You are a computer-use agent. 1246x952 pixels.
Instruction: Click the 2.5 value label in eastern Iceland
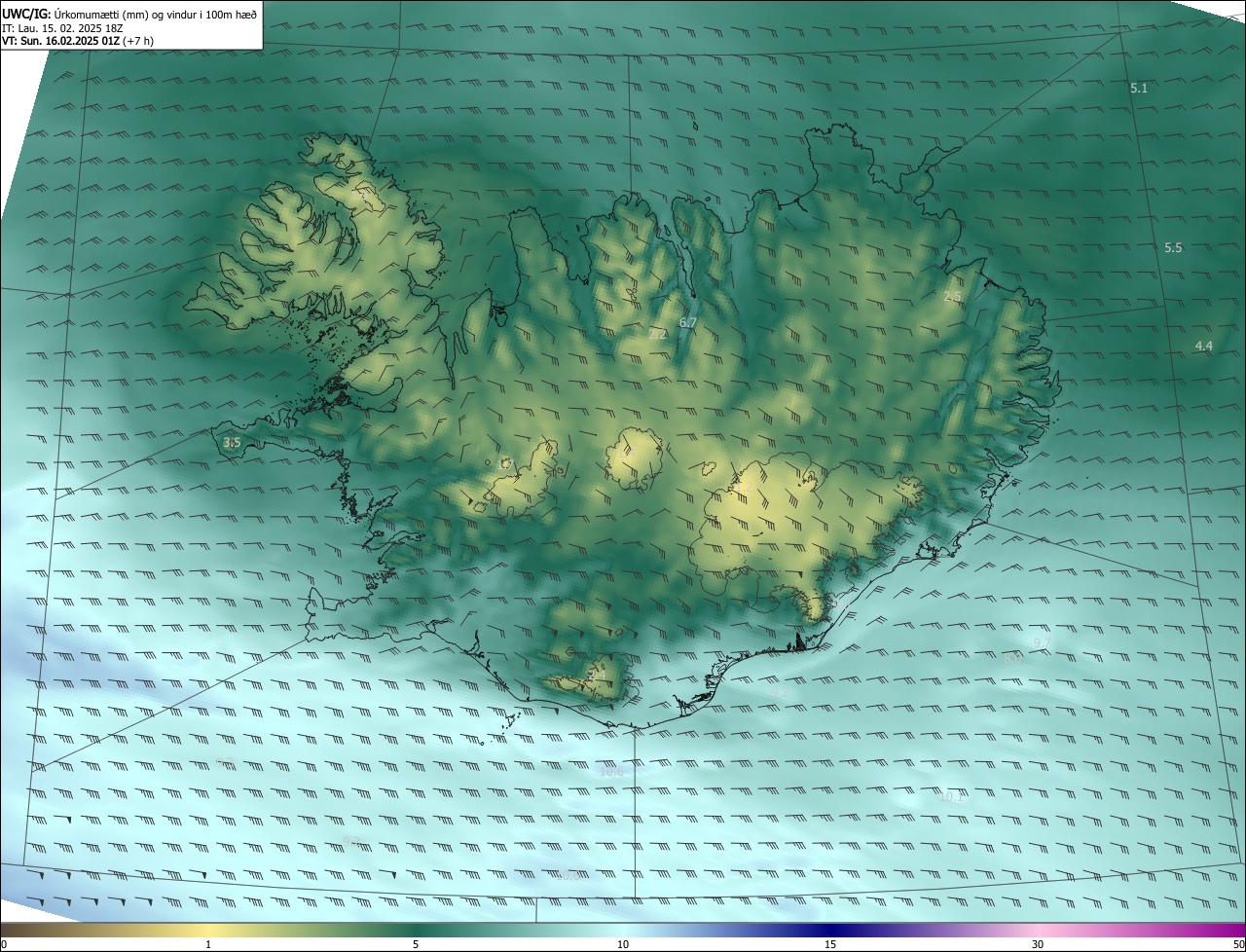click(x=952, y=297)
